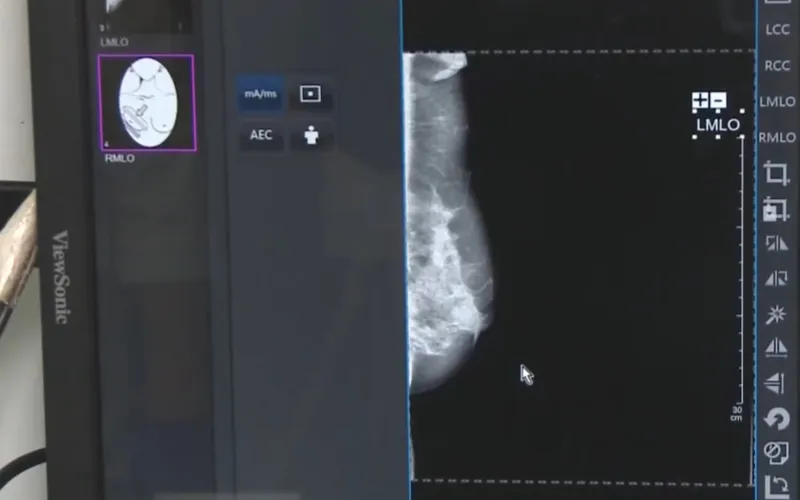This screenshot has width=800, height=500.
Task: Click the double-triangle icon below the lock crop
Action: point(776,244)
